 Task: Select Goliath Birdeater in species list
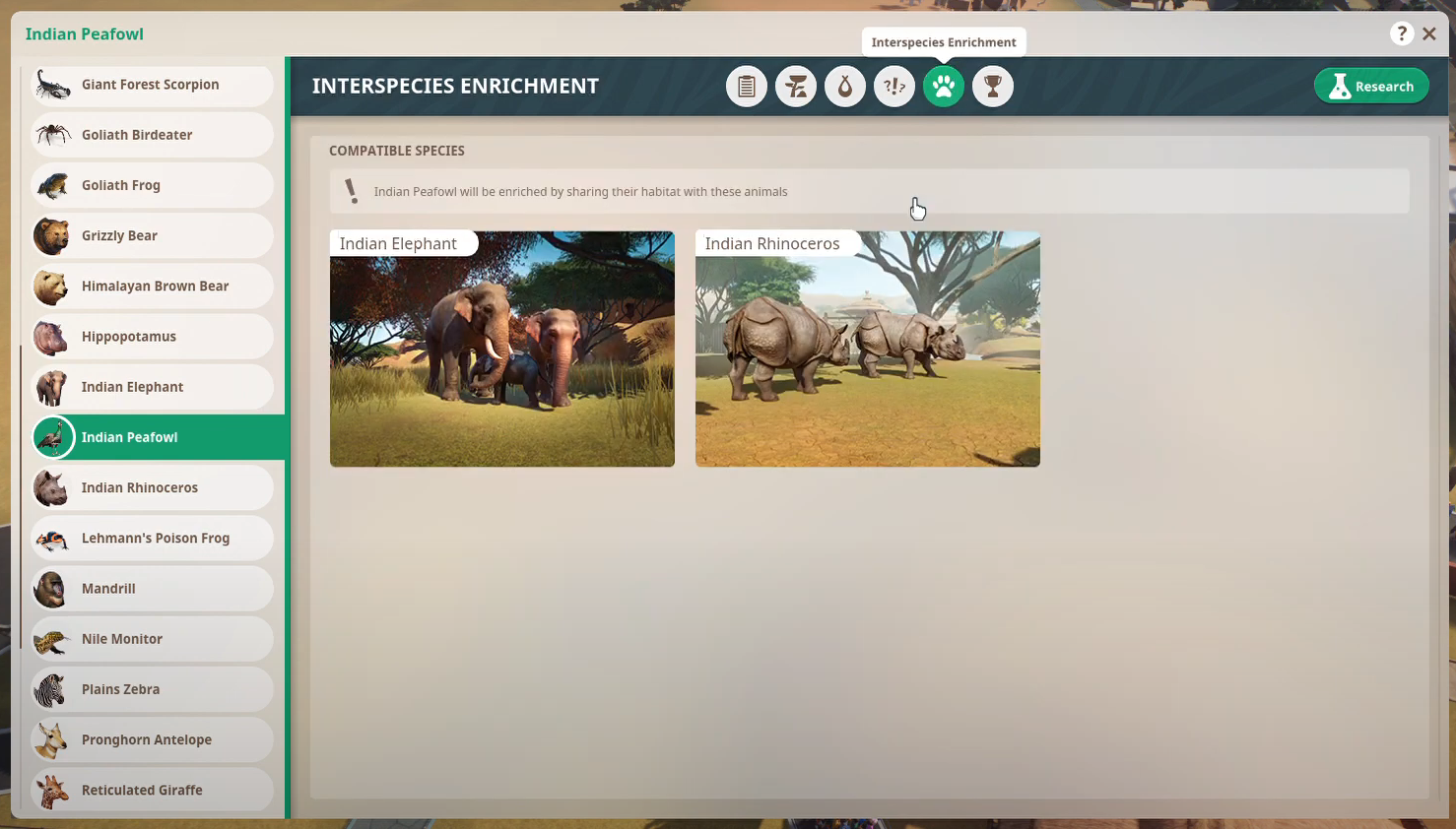[x=152, y=135]
